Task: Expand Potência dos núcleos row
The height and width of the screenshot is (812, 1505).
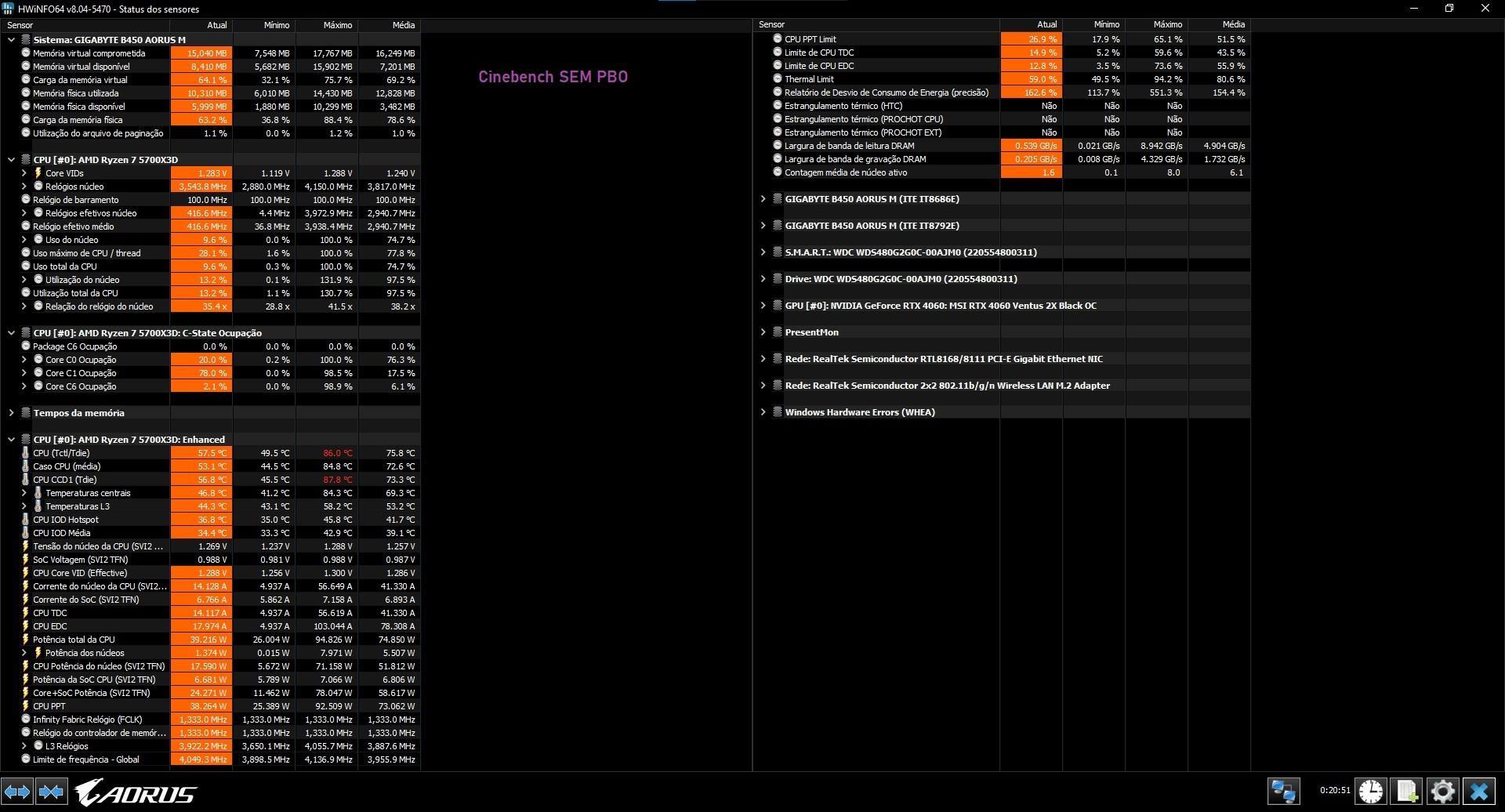Action: (24, 653)
